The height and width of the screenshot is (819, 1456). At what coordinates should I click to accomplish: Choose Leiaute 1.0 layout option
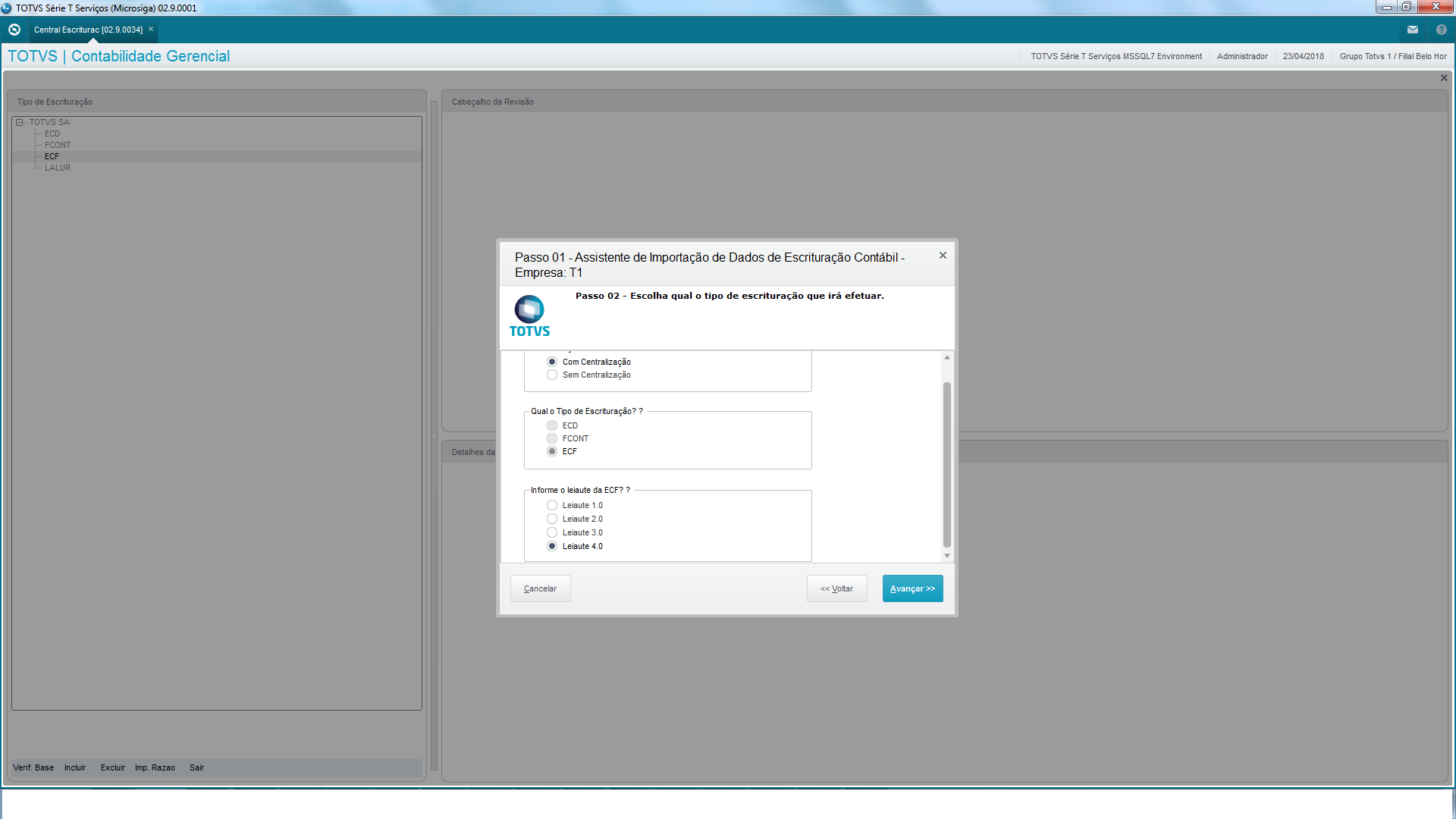click(x=552, y=506)
